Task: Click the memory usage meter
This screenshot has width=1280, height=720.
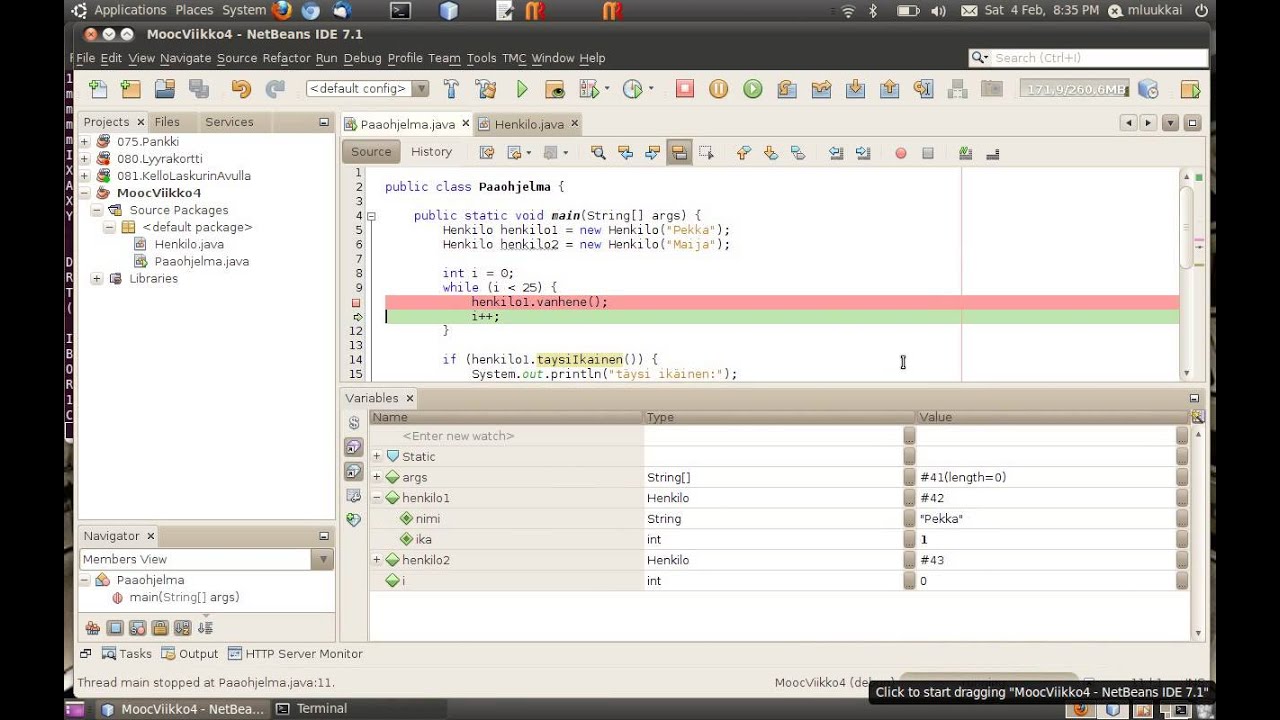Action: [x=1075, y=89]
